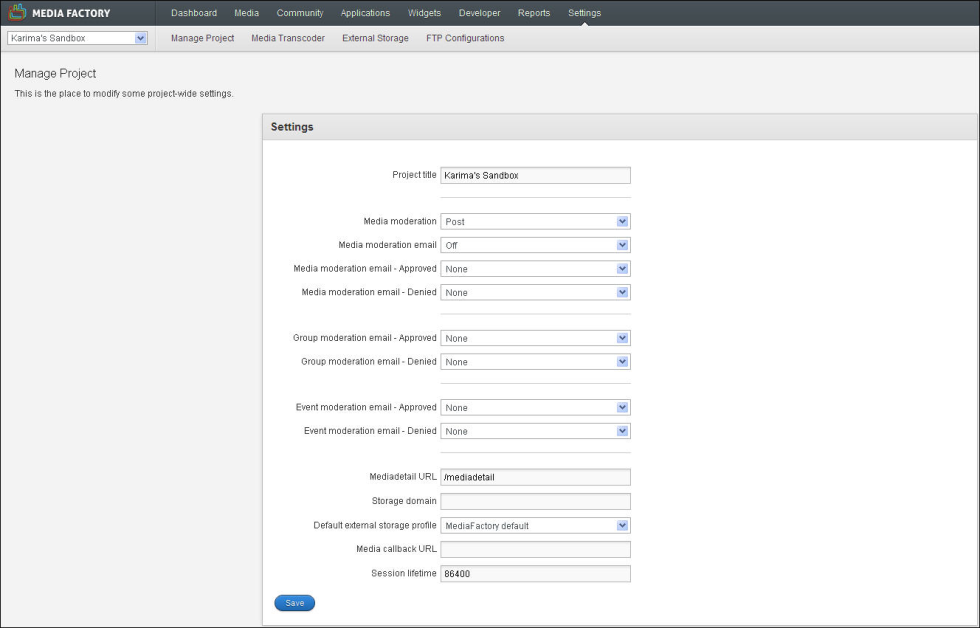Expand the Media moderation dropdown
980x628 pixels.
pyautogui.click(x=536, y=222)
